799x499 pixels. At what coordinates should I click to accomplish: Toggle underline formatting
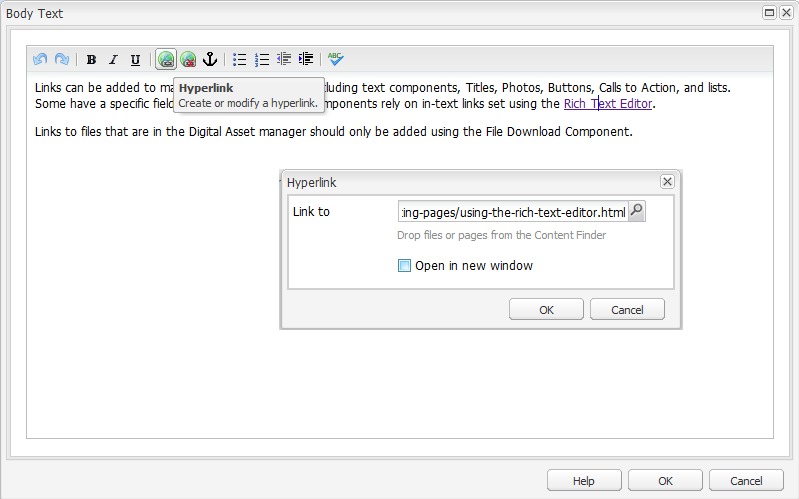(x=135, y=60)
